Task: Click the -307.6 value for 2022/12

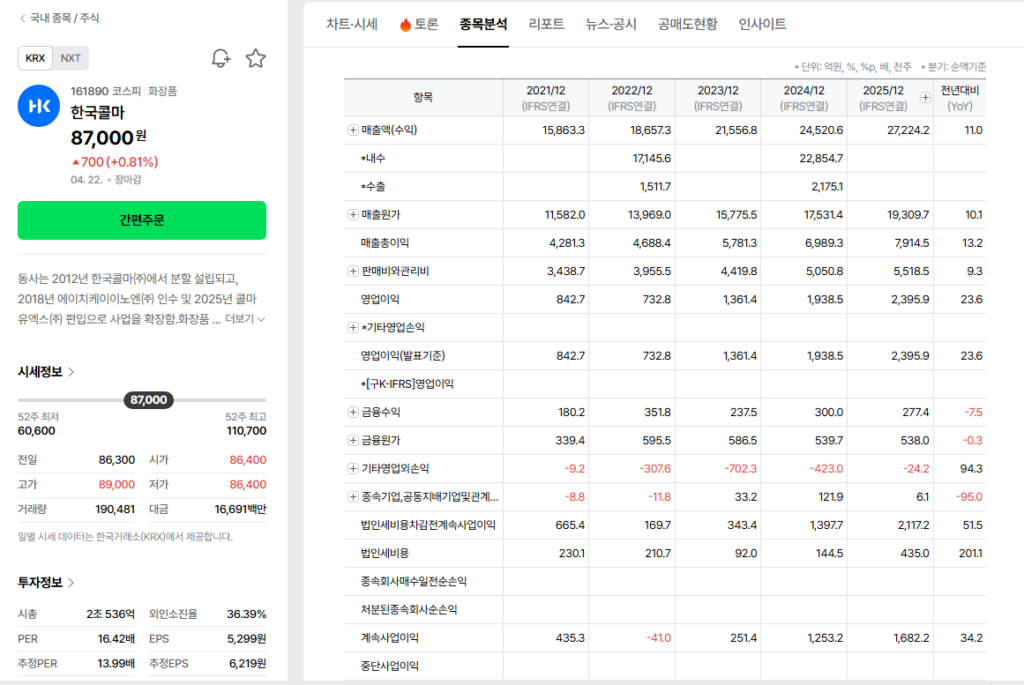Action: click(x=654, y=469)
